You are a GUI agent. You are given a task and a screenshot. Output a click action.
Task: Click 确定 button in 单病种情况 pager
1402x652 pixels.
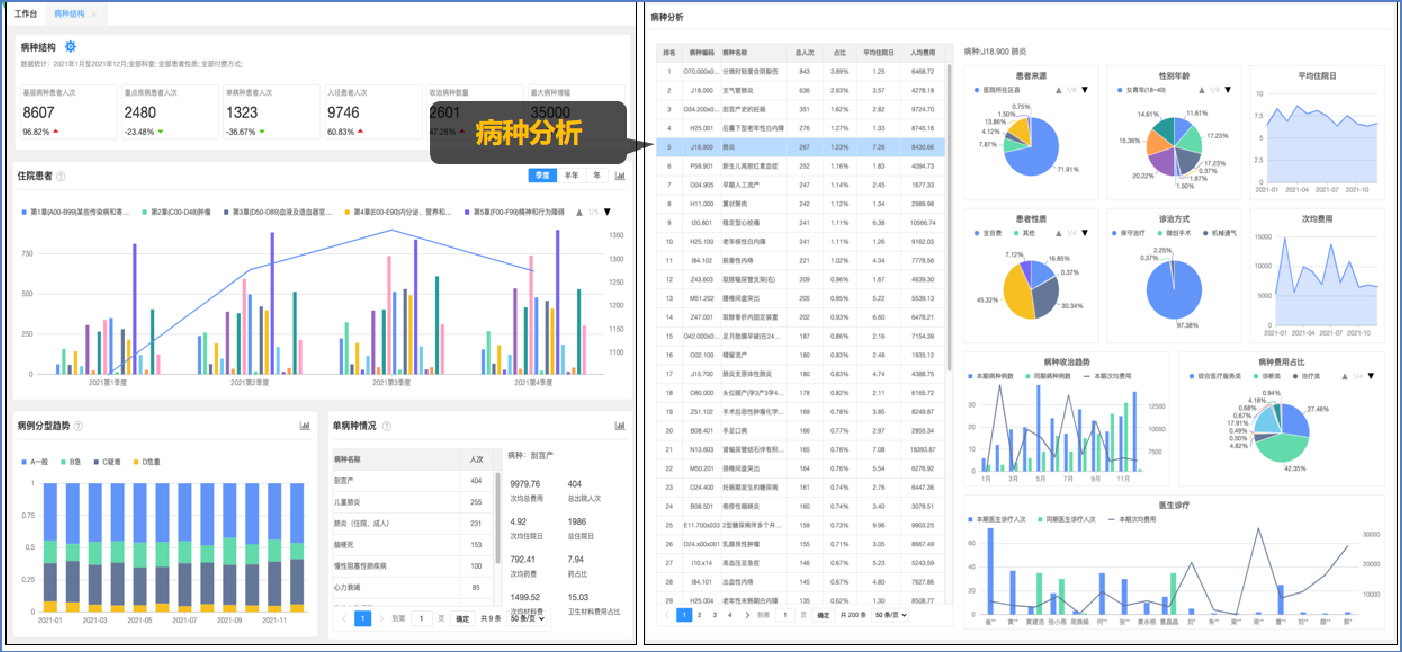tap(463, 619)
